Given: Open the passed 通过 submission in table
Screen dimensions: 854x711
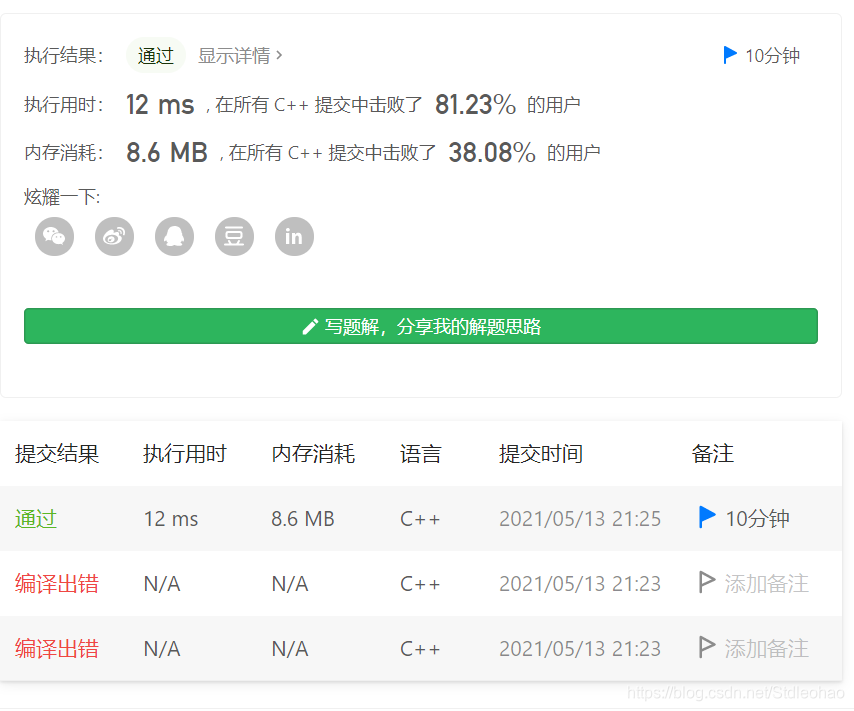Looking at the screenshot, I should pos(36,518).
